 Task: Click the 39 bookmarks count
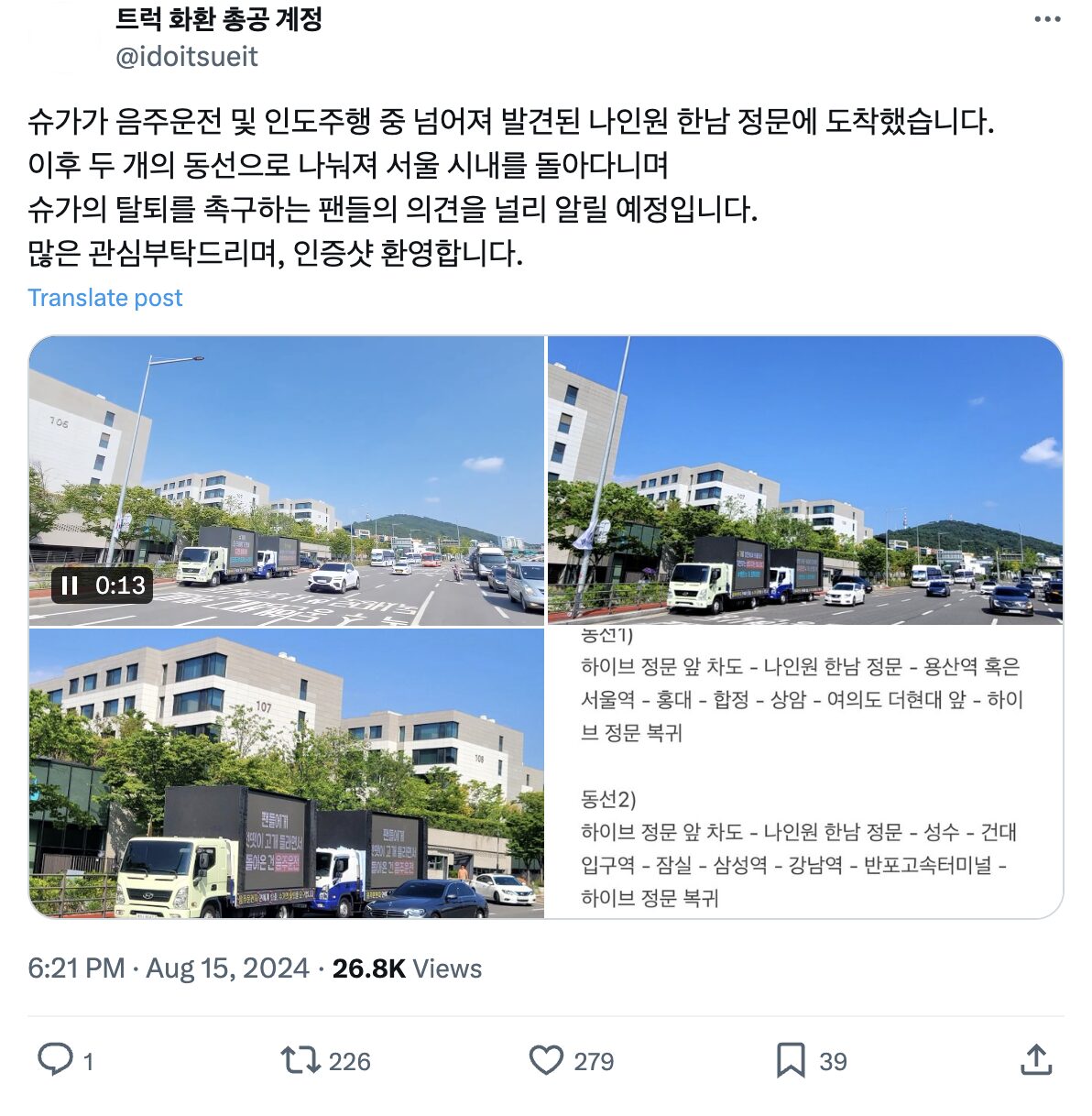(833, 1061)
